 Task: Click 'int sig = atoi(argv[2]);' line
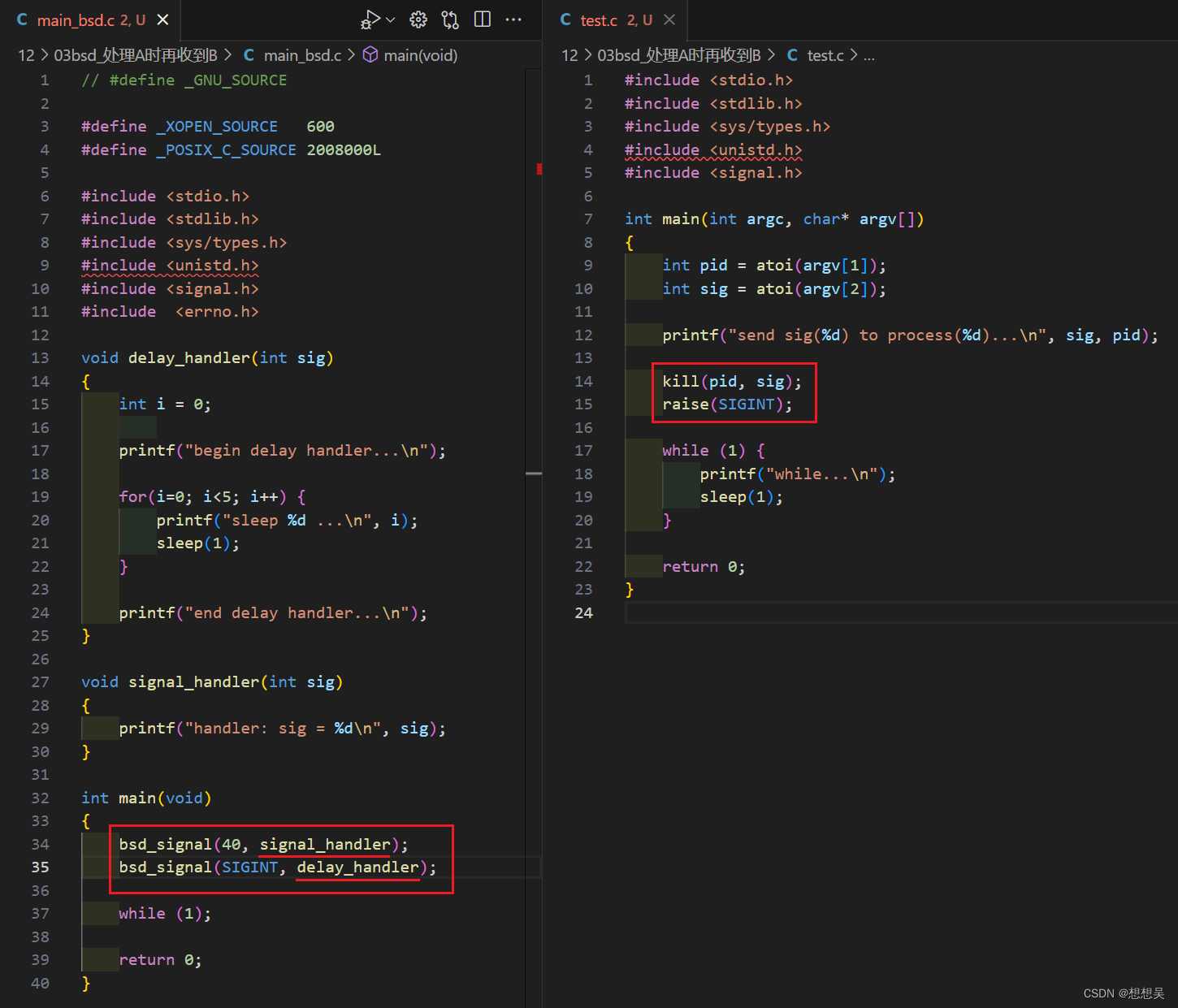(774, 289)
